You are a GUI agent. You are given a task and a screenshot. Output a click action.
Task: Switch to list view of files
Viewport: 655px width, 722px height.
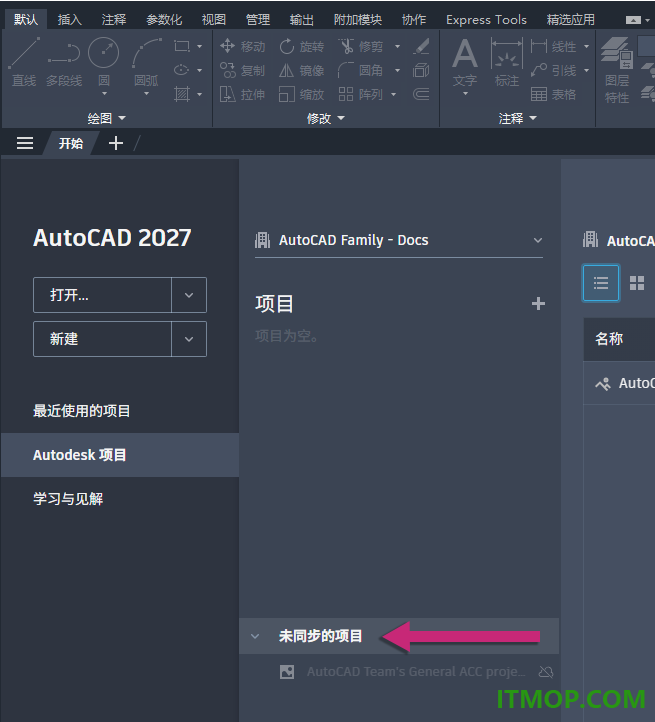point(601,283)
